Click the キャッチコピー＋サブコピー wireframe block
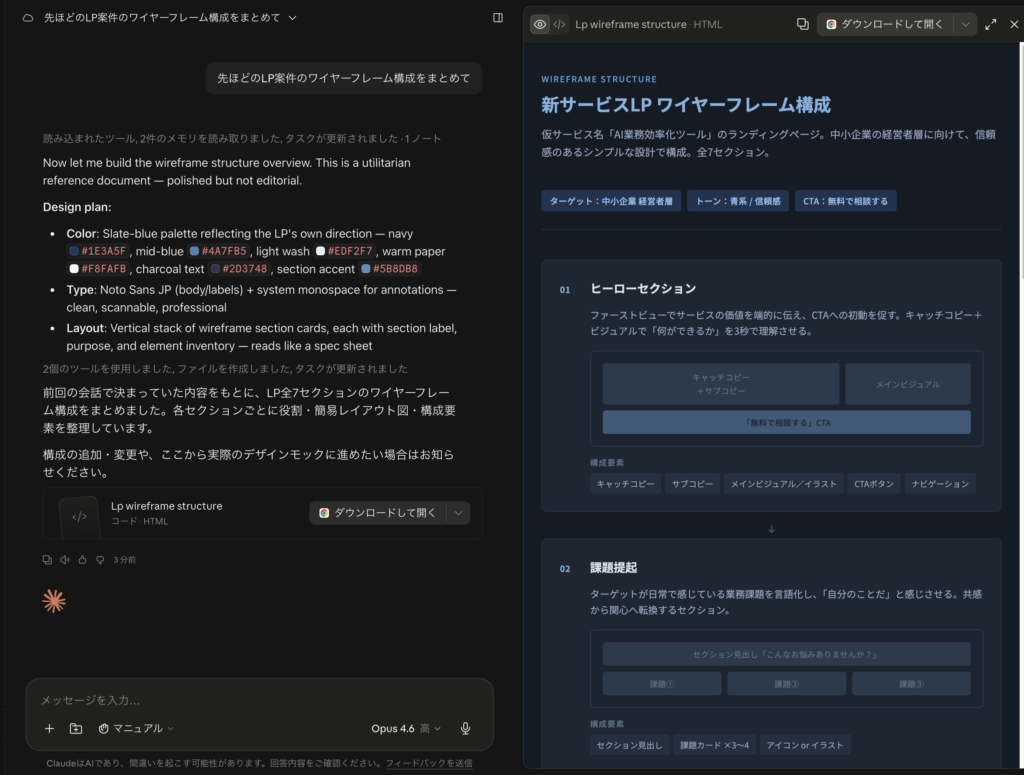1024x775 pixels. click(721, 384)
